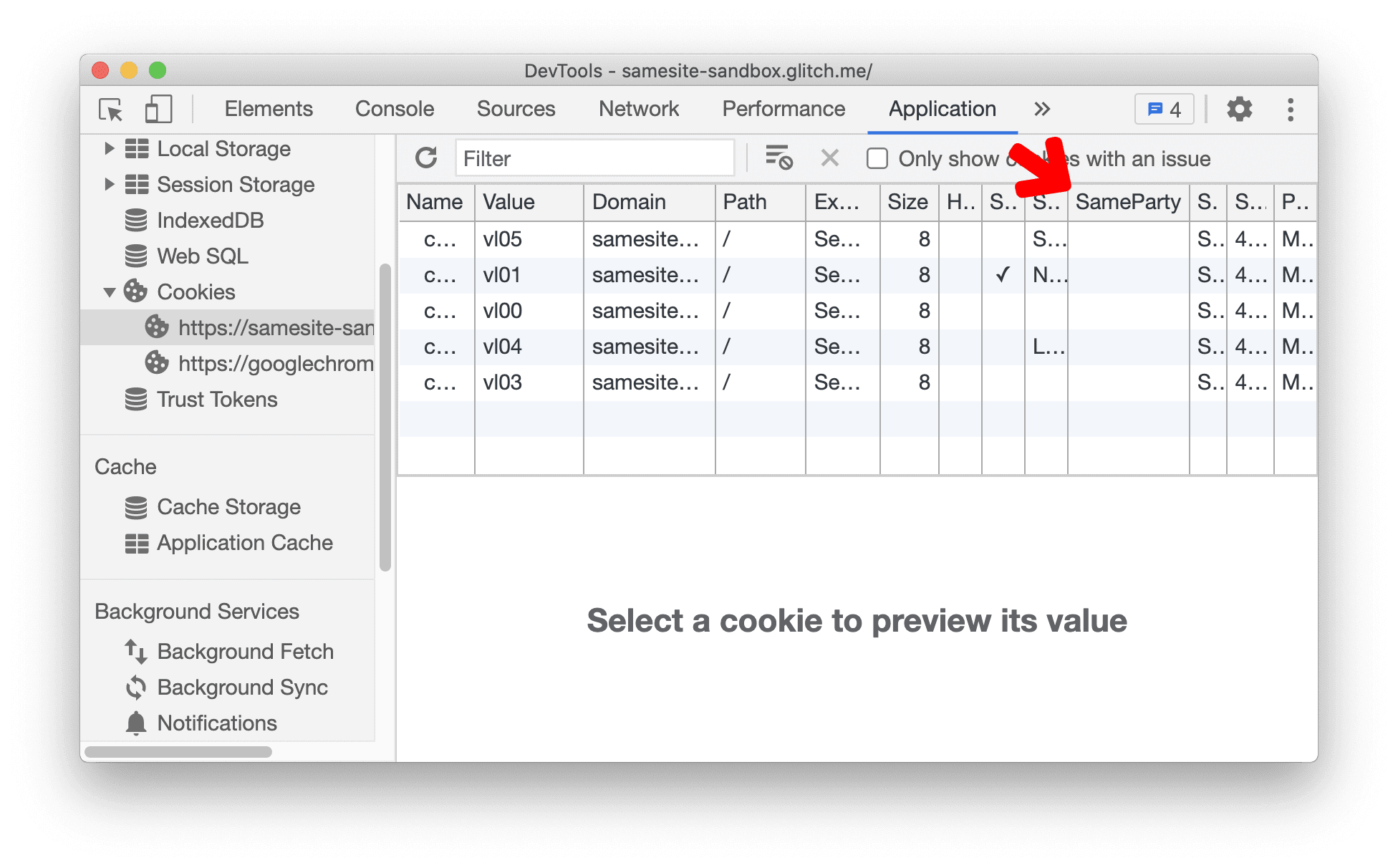
Task: Click the DevTools settings gear icon
Action: coord(1239,109)
